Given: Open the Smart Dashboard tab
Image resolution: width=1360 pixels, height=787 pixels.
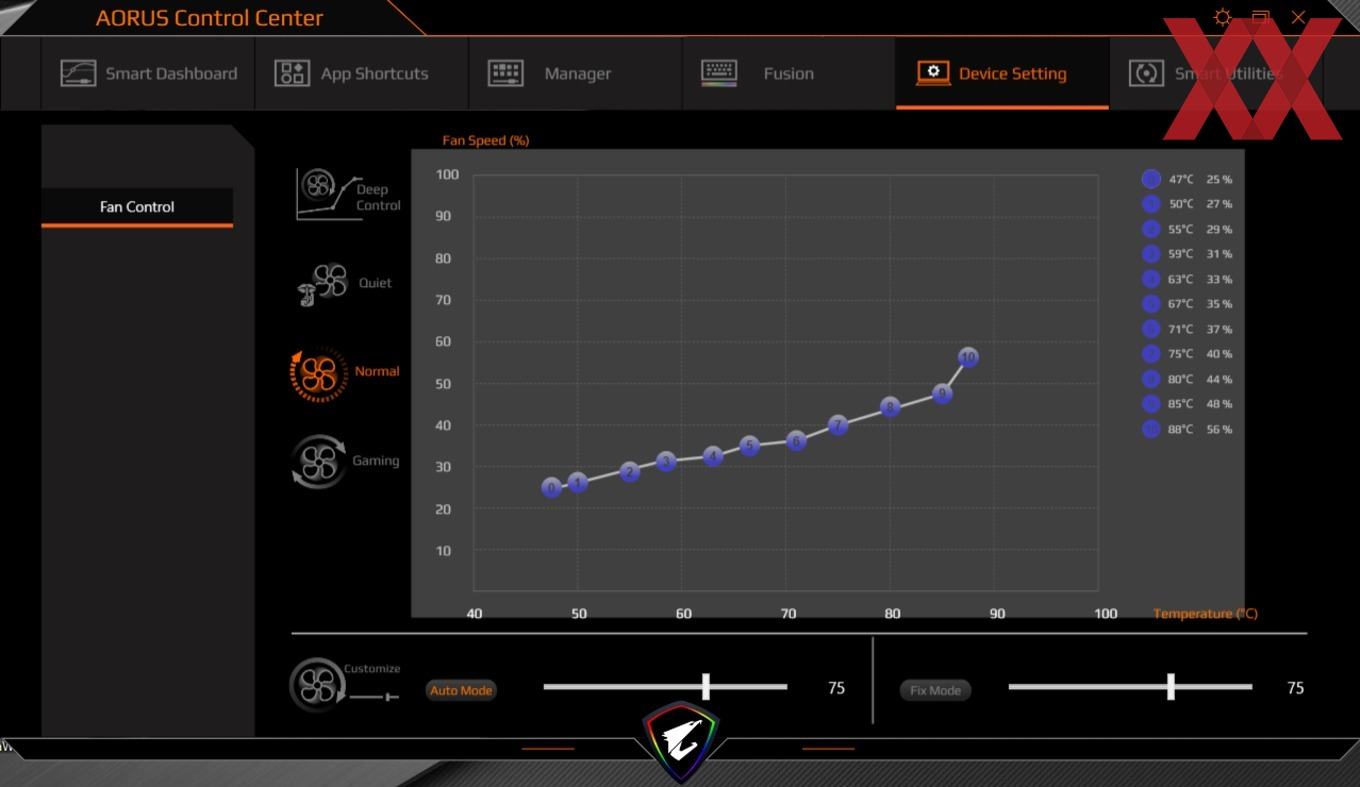Looking at the screenshot, I should coord(148,73).
